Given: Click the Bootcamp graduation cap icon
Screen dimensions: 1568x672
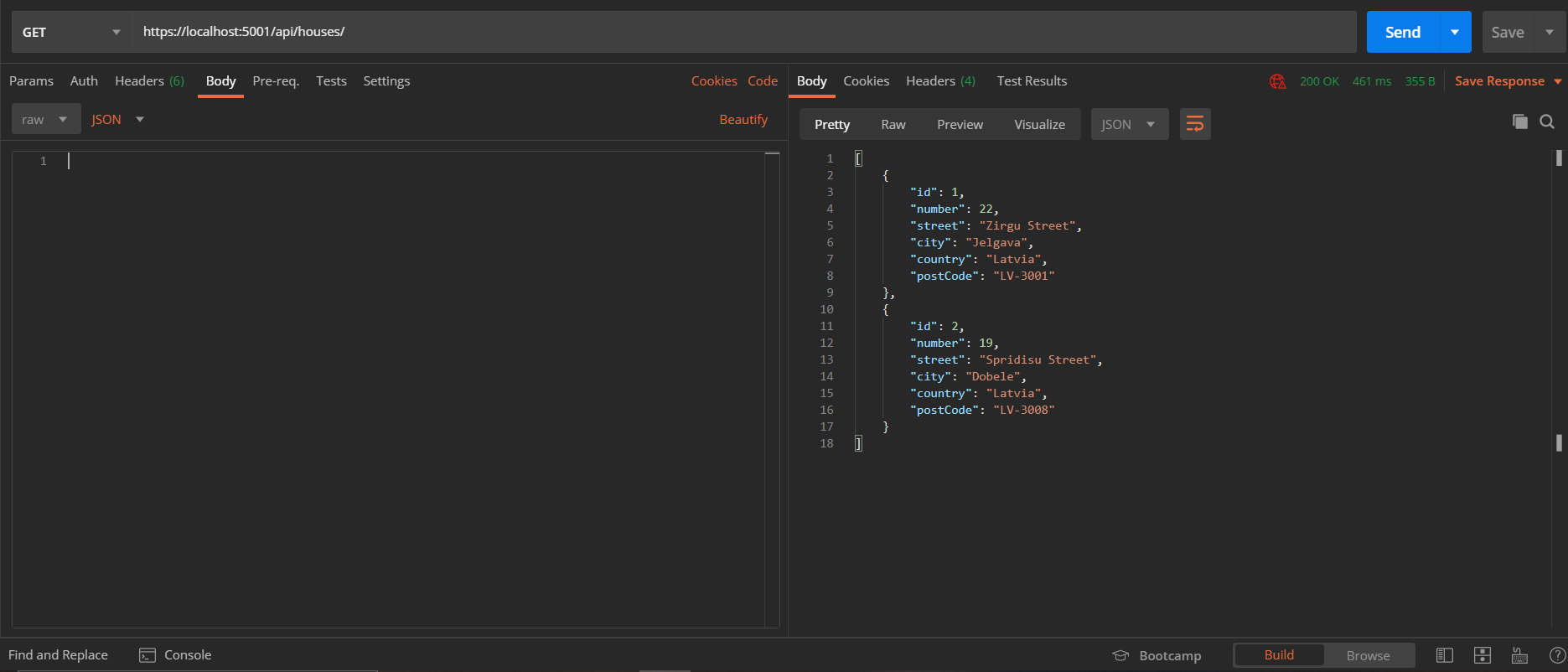Looking at the screenshot, I should [1120, 655].
